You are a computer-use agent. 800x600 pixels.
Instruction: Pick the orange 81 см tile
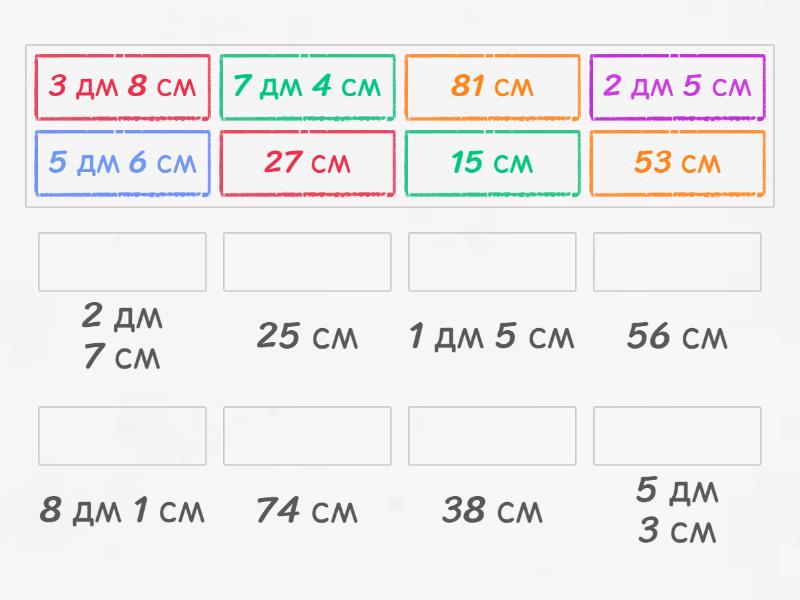tap(492, 87)
